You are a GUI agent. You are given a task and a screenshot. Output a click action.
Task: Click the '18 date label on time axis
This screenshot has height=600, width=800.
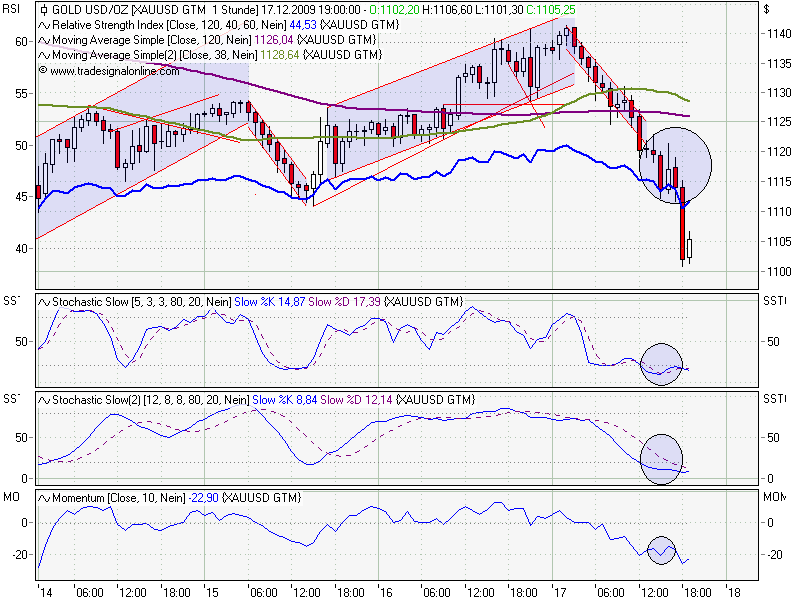click(x=734, y=592)
